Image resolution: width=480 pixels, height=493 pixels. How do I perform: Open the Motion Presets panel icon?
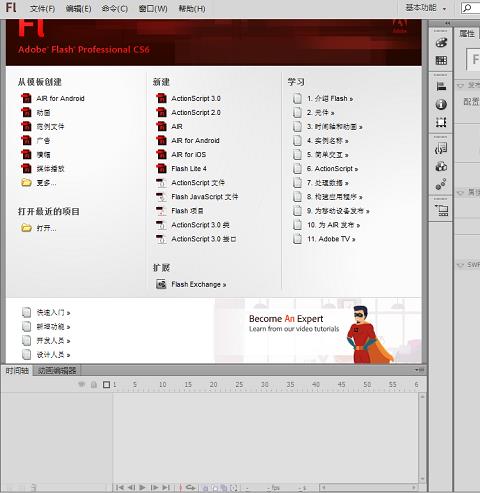coord(441,184)
